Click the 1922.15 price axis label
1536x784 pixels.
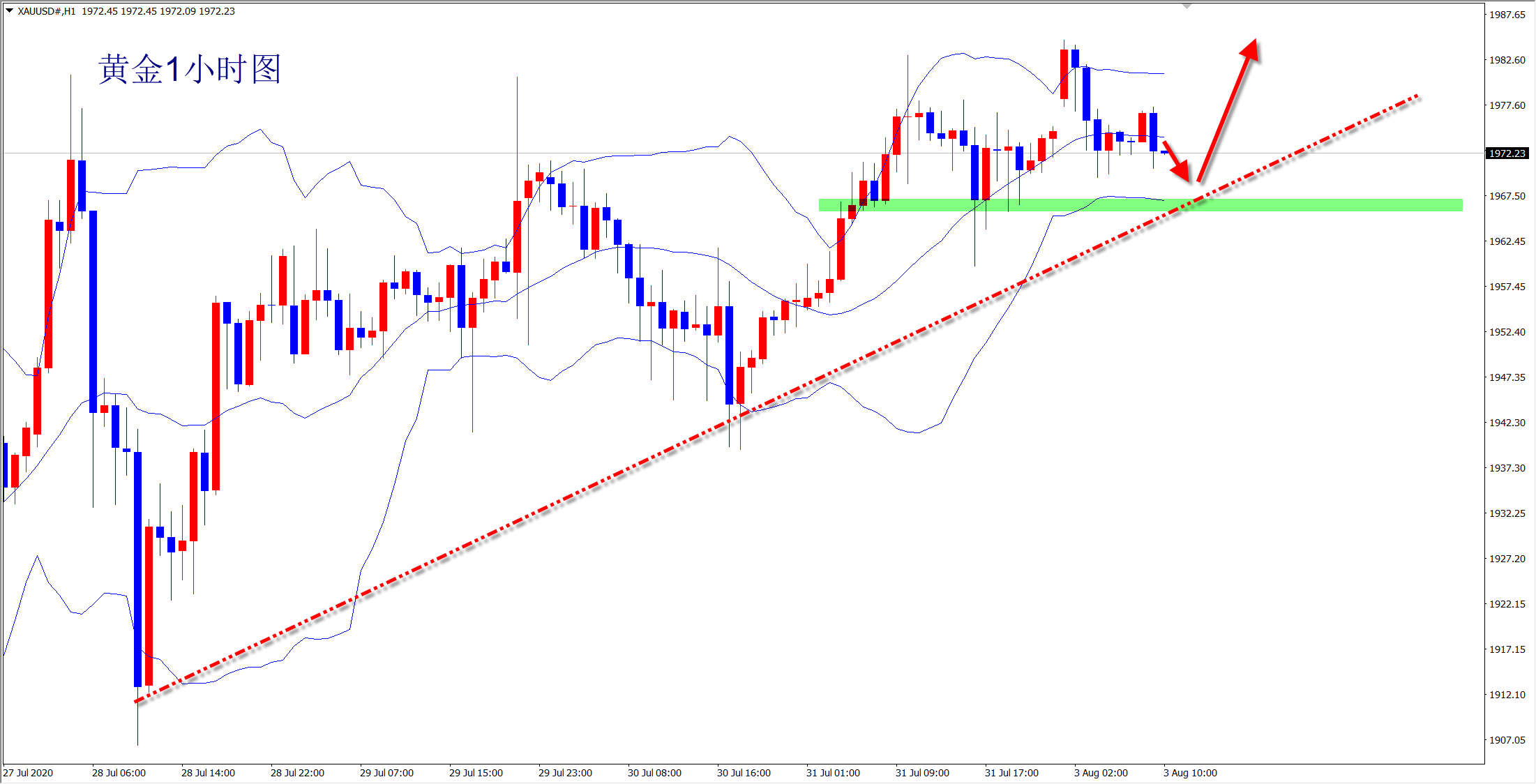click(1507, 604)
